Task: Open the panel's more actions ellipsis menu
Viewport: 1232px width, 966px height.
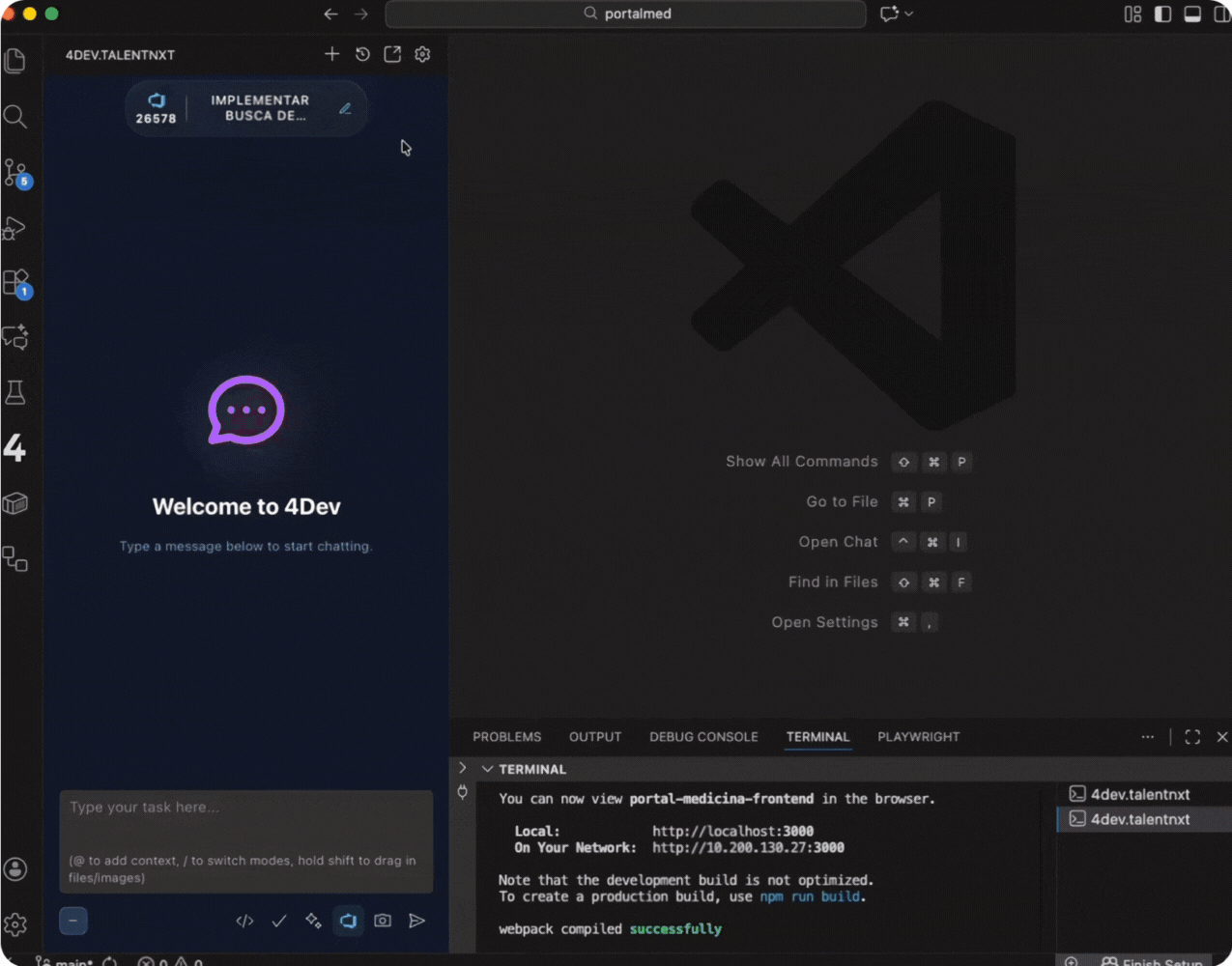Action: (1147, 736)
